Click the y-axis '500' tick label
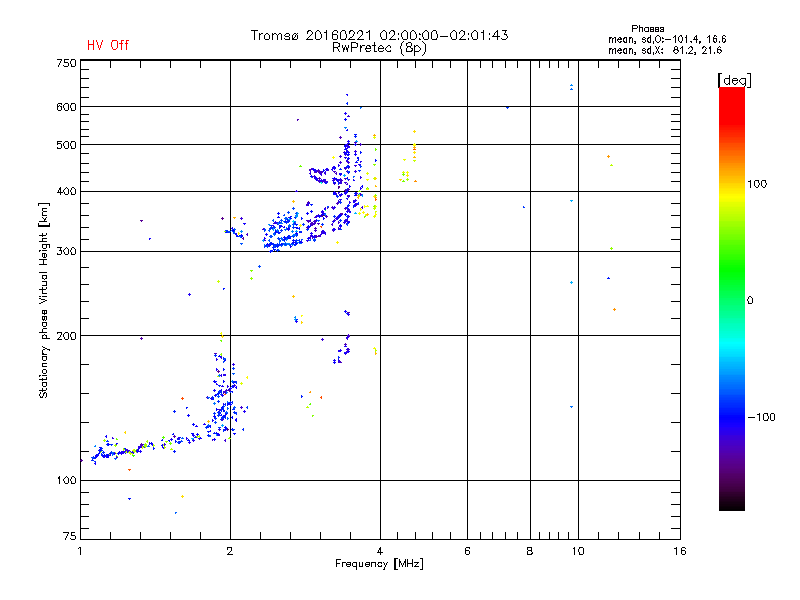800x600 pixels. (x=66, y=145)
